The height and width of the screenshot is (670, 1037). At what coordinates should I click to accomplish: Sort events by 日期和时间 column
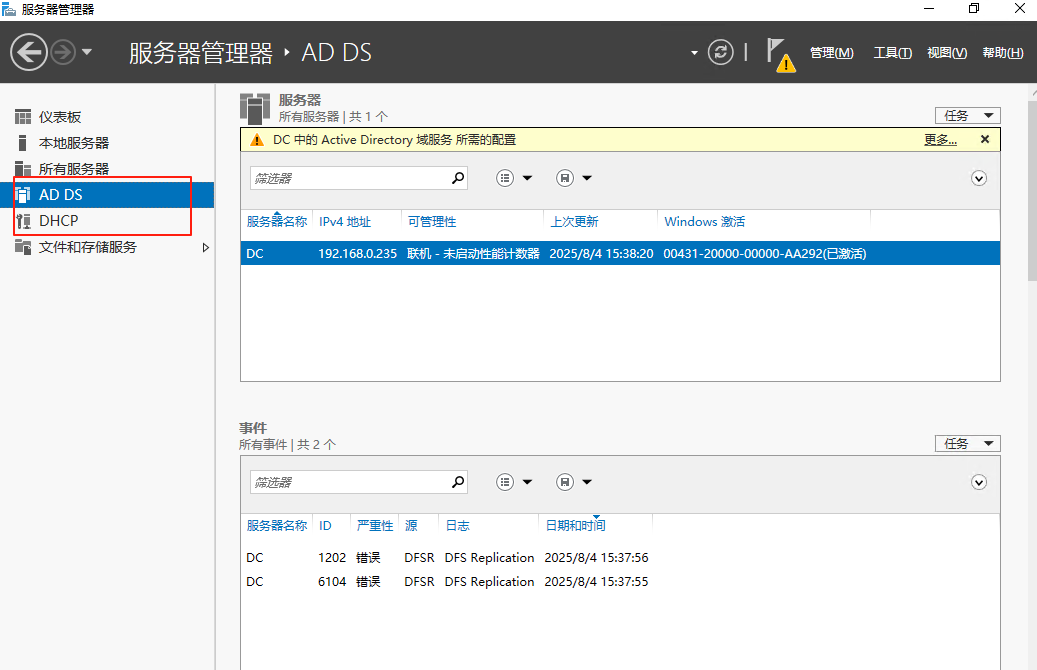pyautogui.click(x=575, y=526)
